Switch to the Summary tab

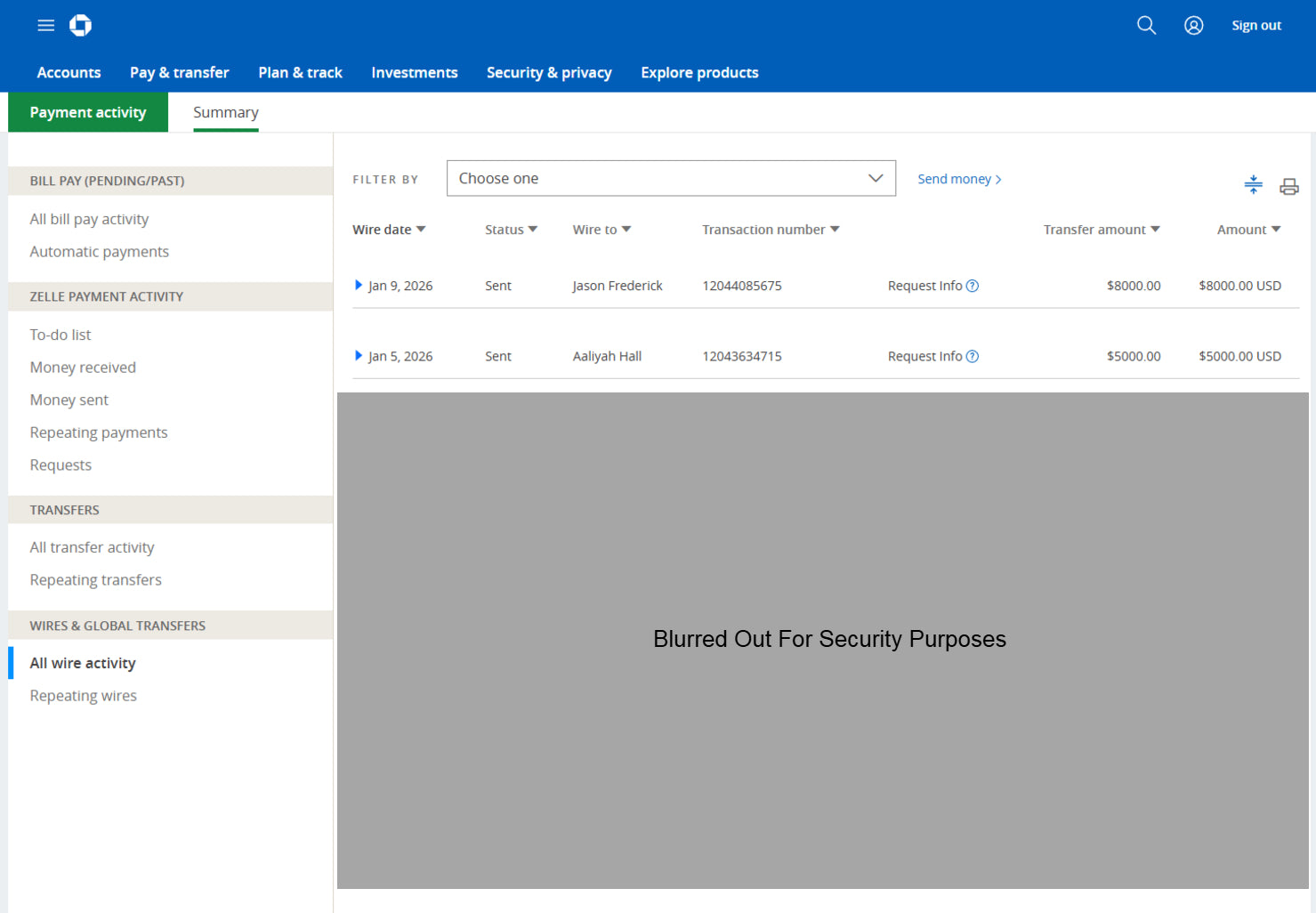pyautogui.click(x=226, y=113)
